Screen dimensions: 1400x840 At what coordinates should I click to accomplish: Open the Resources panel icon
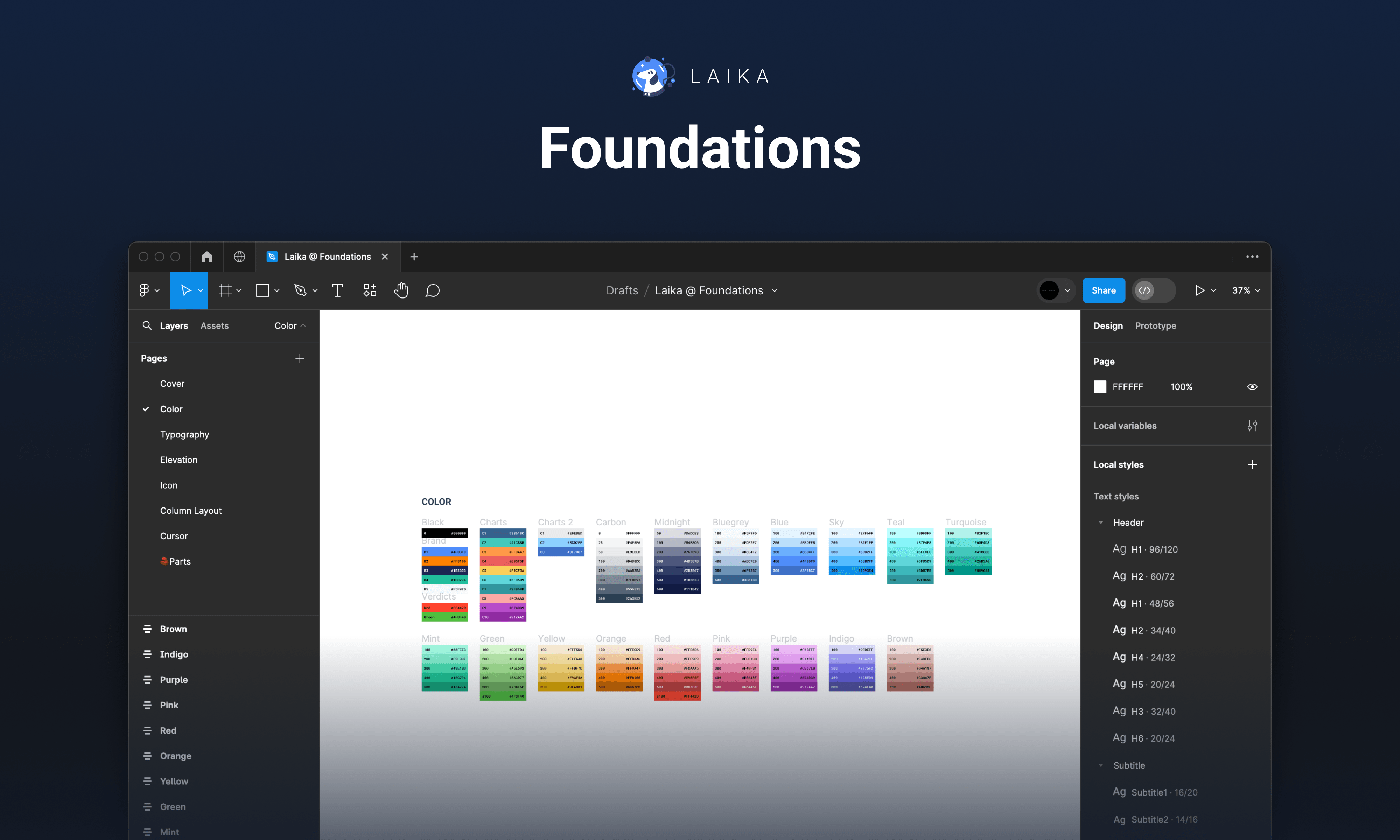(370, 290)
